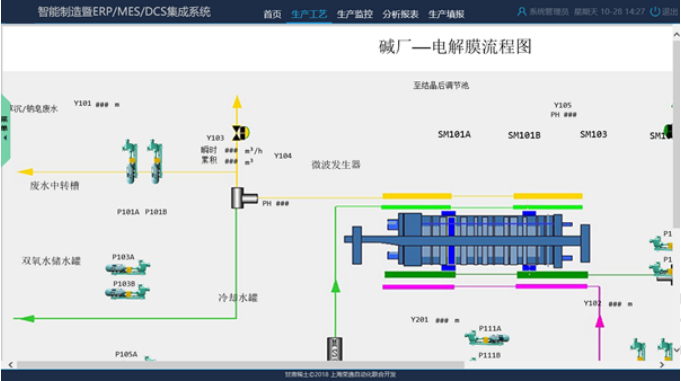Select pump P111A icon

[x=486, y=338]
